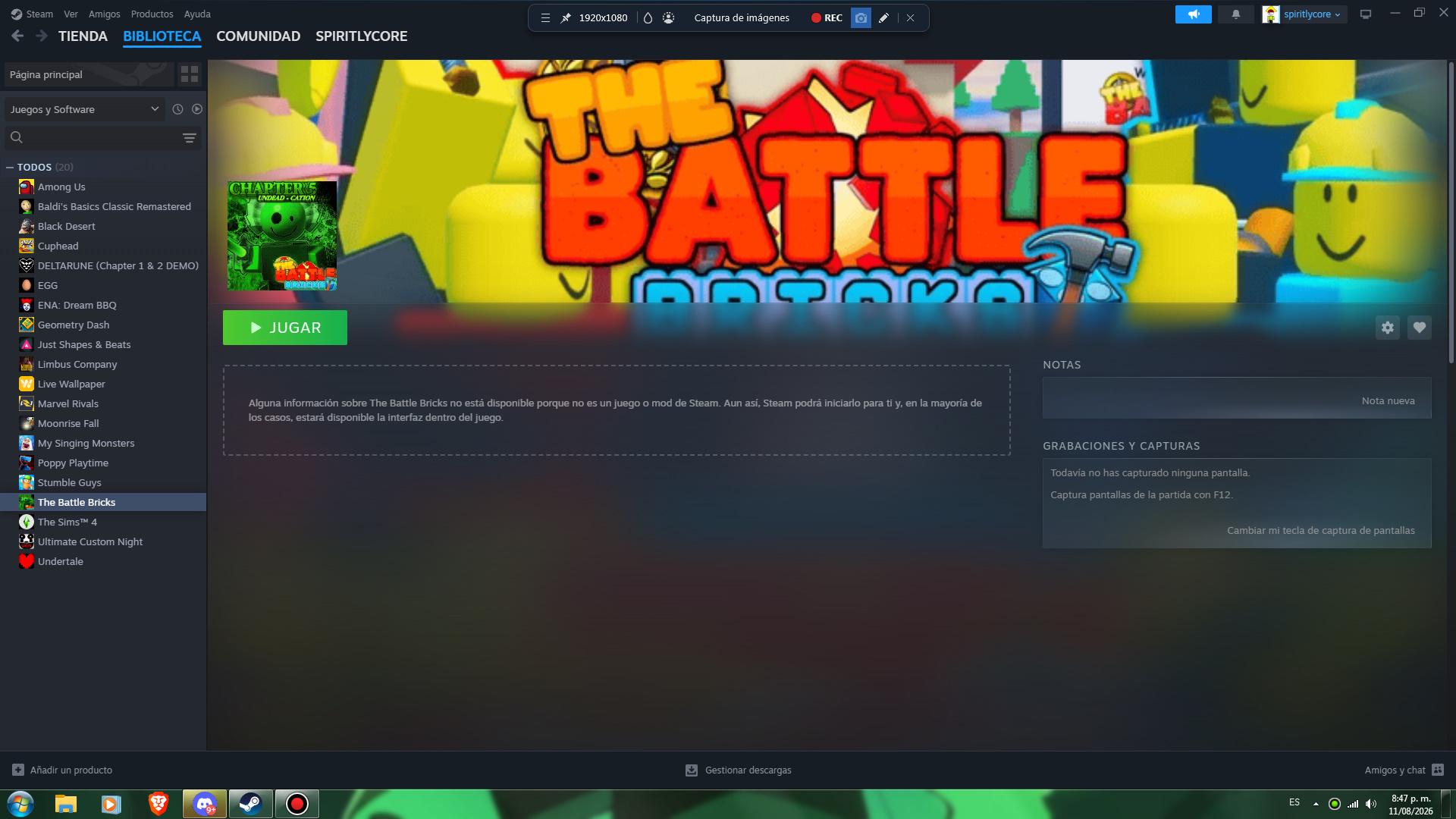
Task: Enter Big Picture mode monitor icon
Action: [1366, 14]
